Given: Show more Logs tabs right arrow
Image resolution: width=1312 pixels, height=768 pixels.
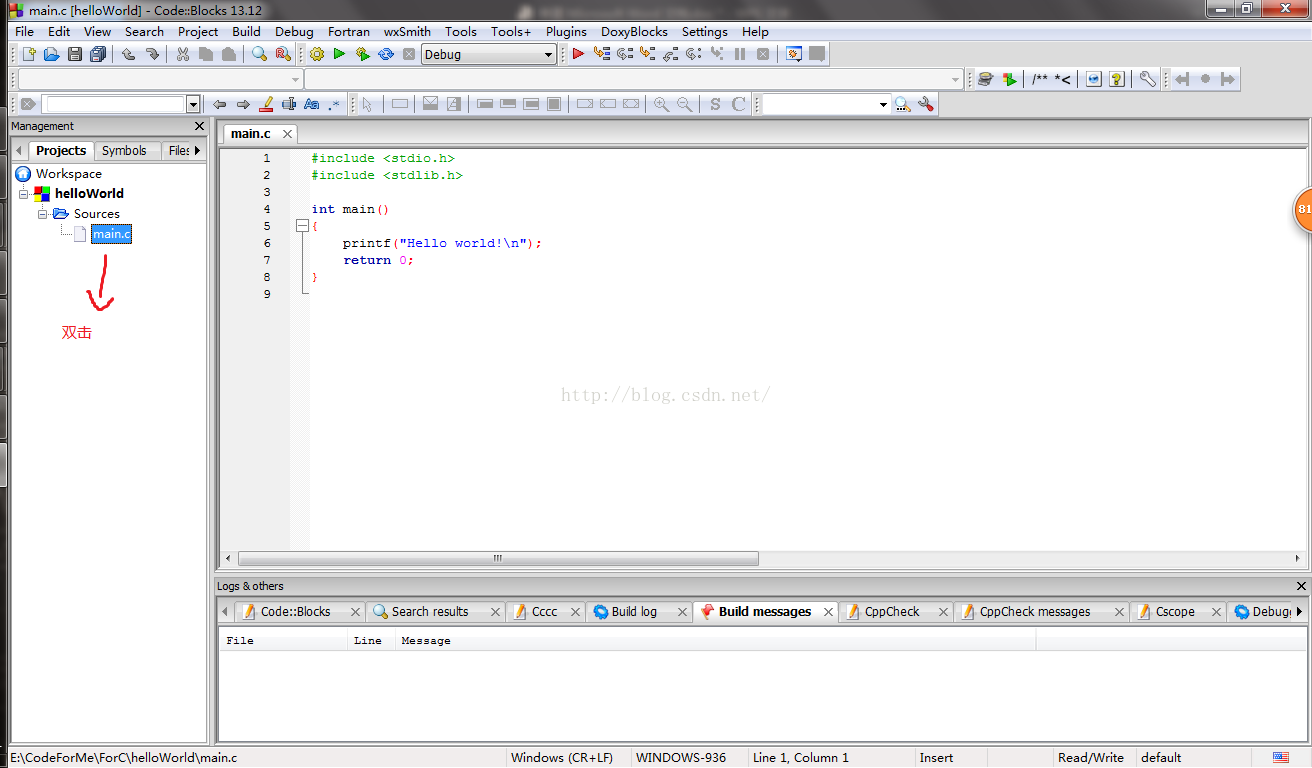Looking at the screenshot, I should tap(1299, 611).
